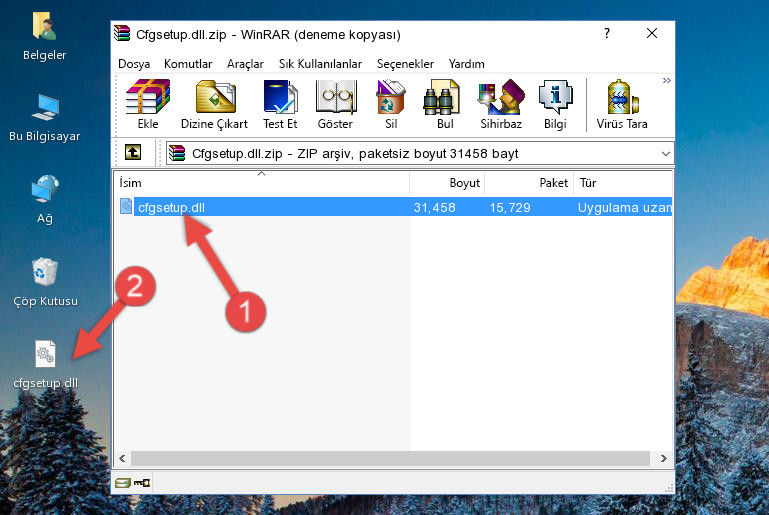Click the WinRAR title bar app icon
This screenshot has width=769, height=515.
click(x=122, y=33)
